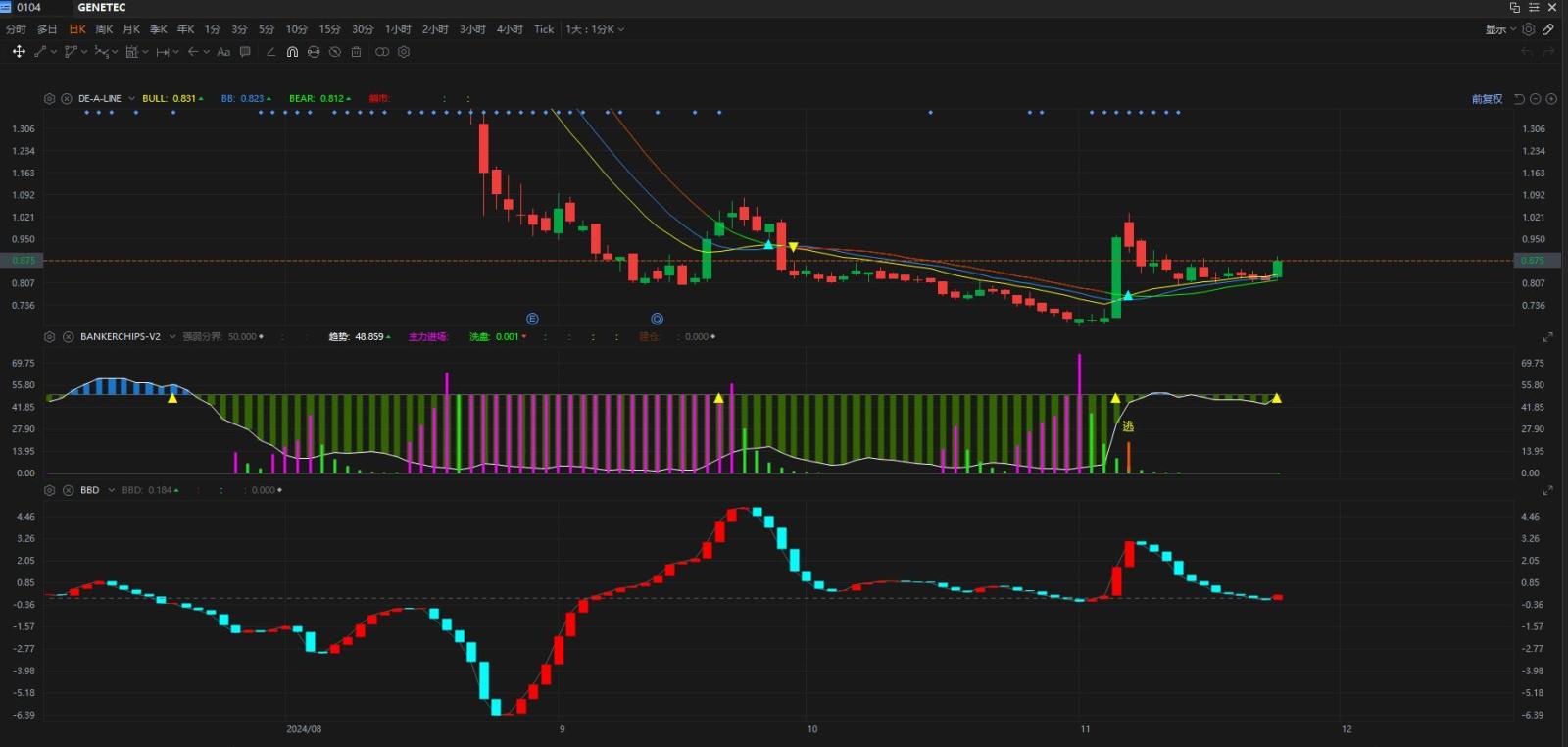Select the 1分 one-minute period
Viewport: 1568px width, 747px height.
point(212,29)
